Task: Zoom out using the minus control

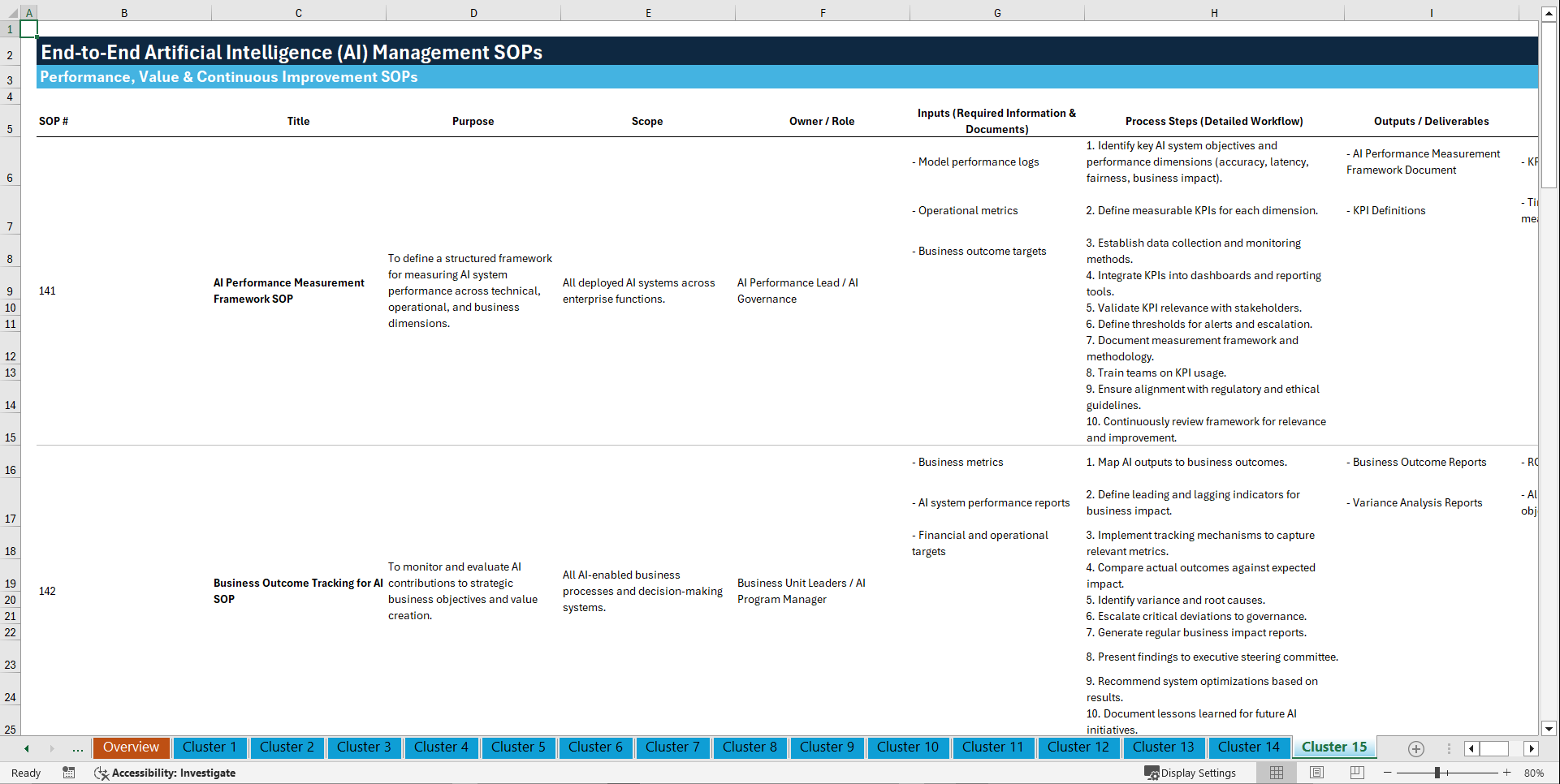Action: pyautogui.click(x=1388, y=773)
